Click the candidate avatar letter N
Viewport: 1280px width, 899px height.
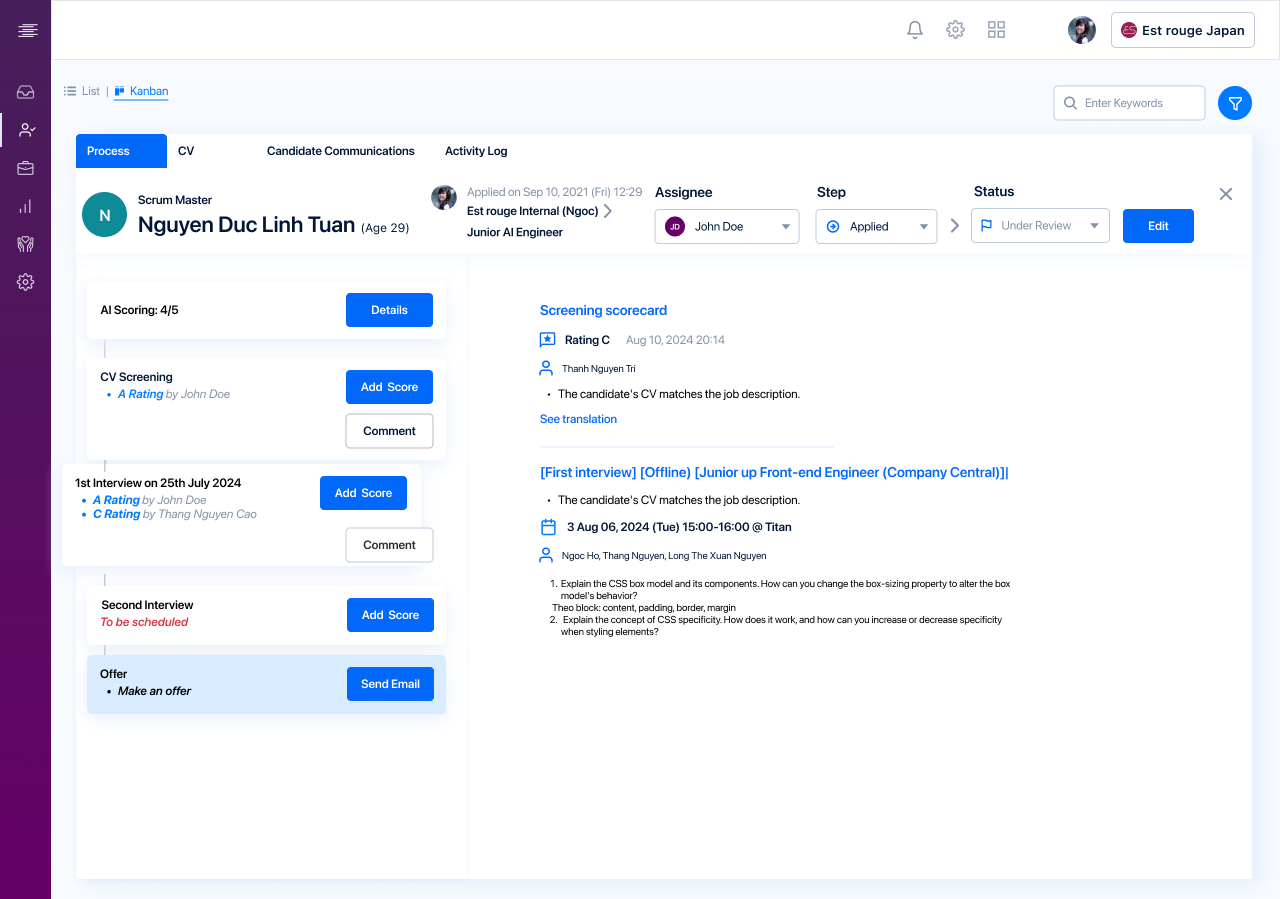[x=105, y=215]
